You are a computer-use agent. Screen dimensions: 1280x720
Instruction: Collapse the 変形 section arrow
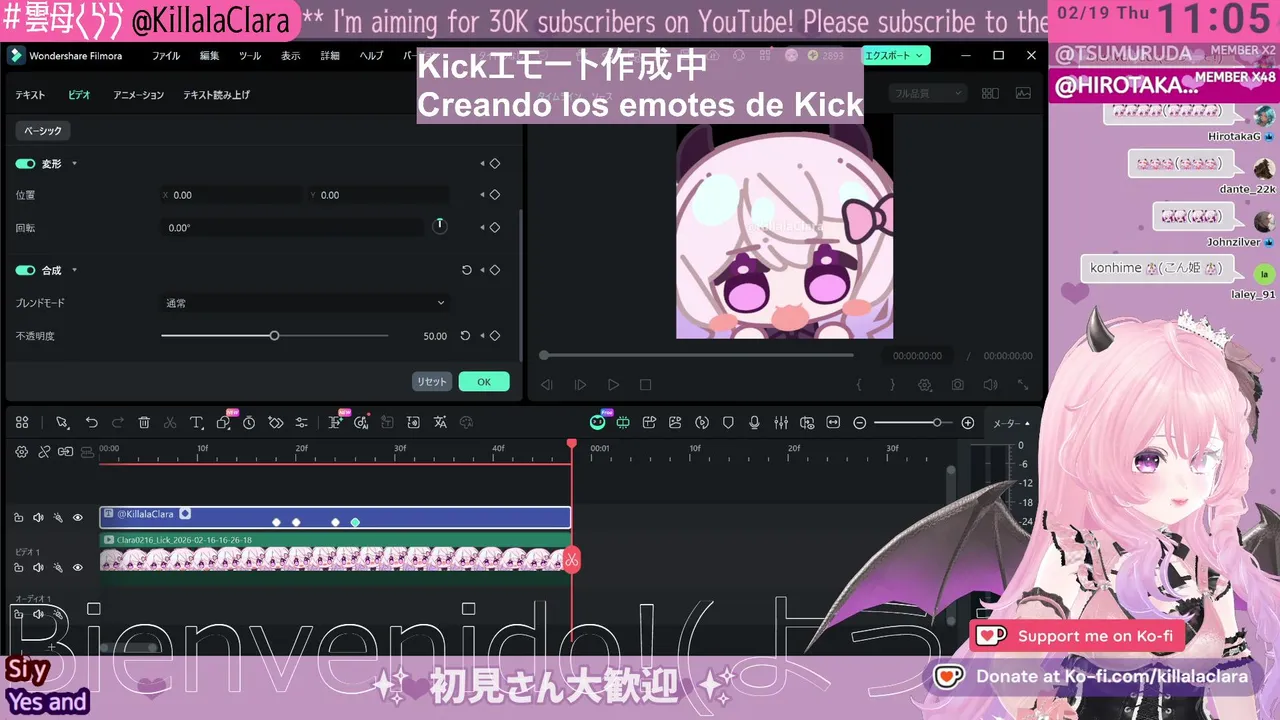pos(74,163)
